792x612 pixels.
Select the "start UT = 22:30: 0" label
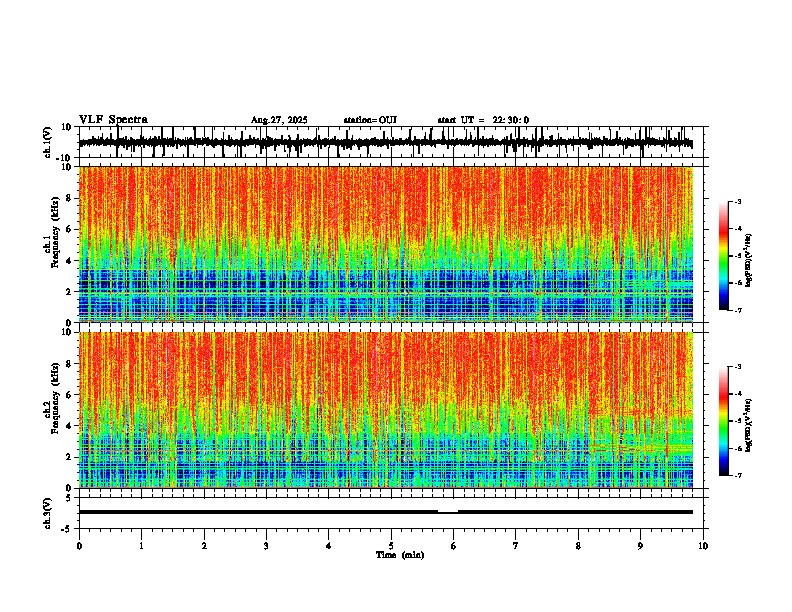pyautogui.click(x=483, y=120)
